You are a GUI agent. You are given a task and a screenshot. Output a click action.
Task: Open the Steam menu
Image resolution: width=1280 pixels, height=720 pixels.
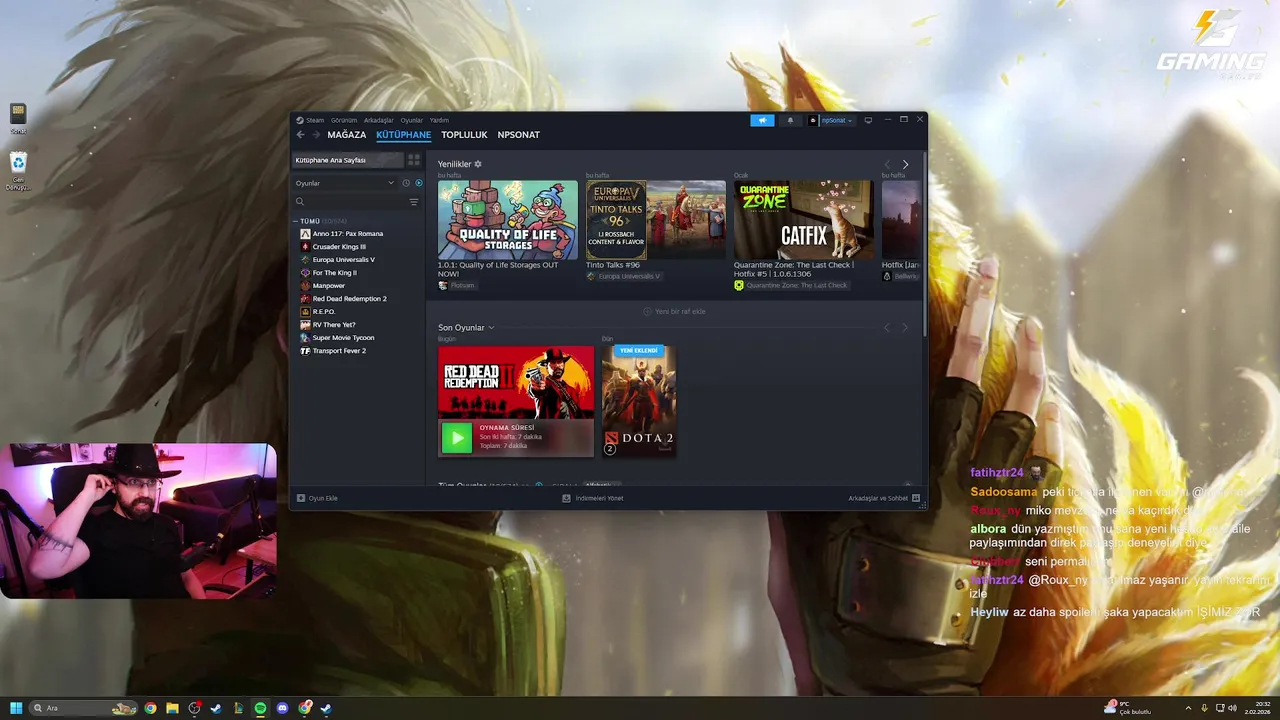click(315, 120)
